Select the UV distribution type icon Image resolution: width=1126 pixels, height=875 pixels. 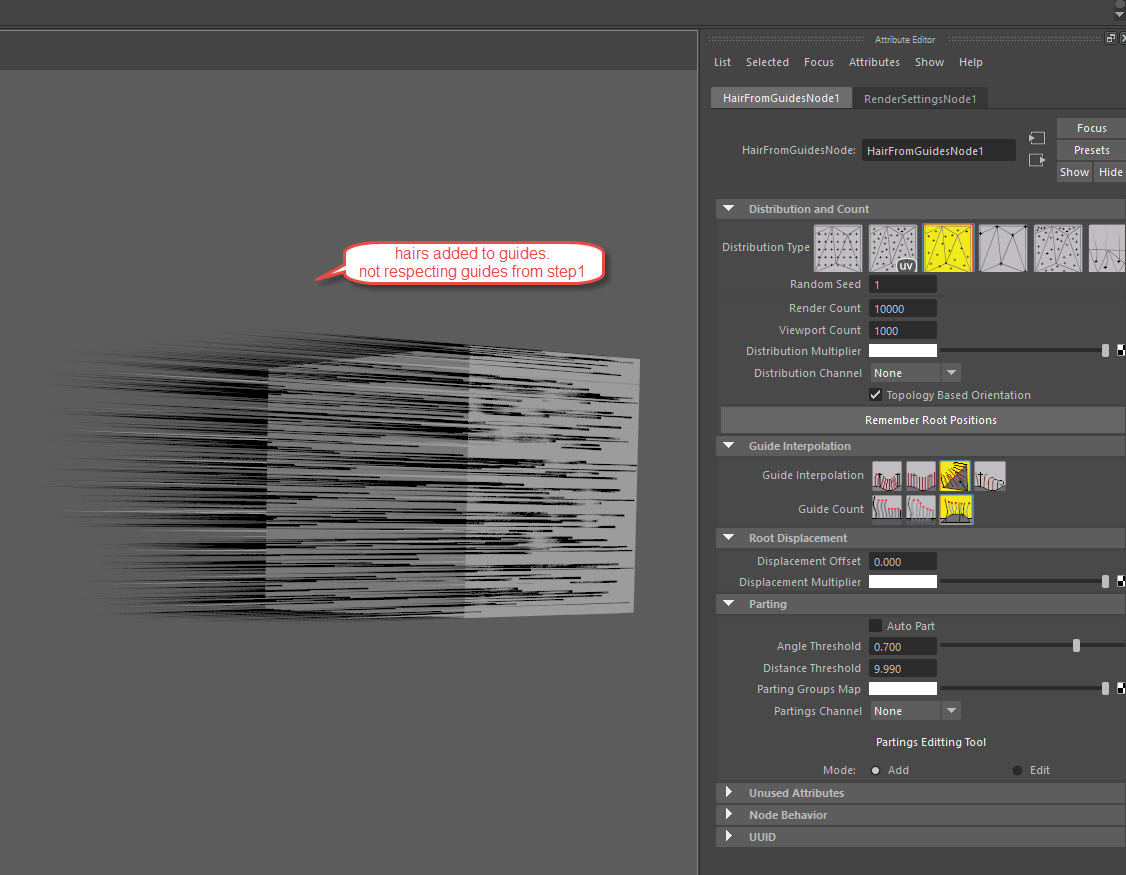893,248
